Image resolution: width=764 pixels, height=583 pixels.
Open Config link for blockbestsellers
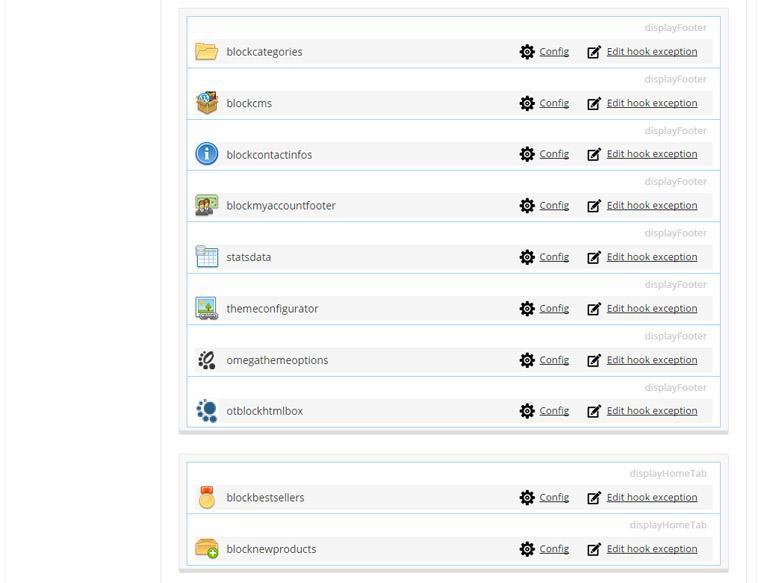click(554, 497)
